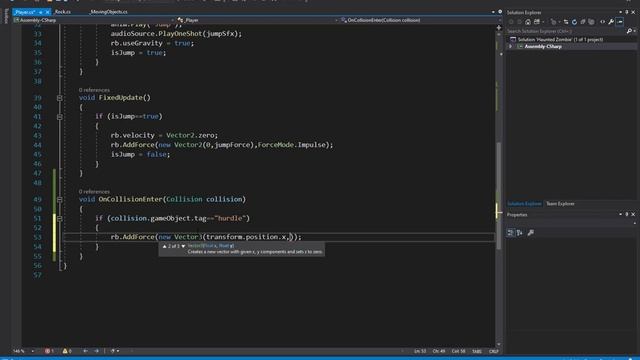Collapse the if (isJump==true) block

pos(60,117)
